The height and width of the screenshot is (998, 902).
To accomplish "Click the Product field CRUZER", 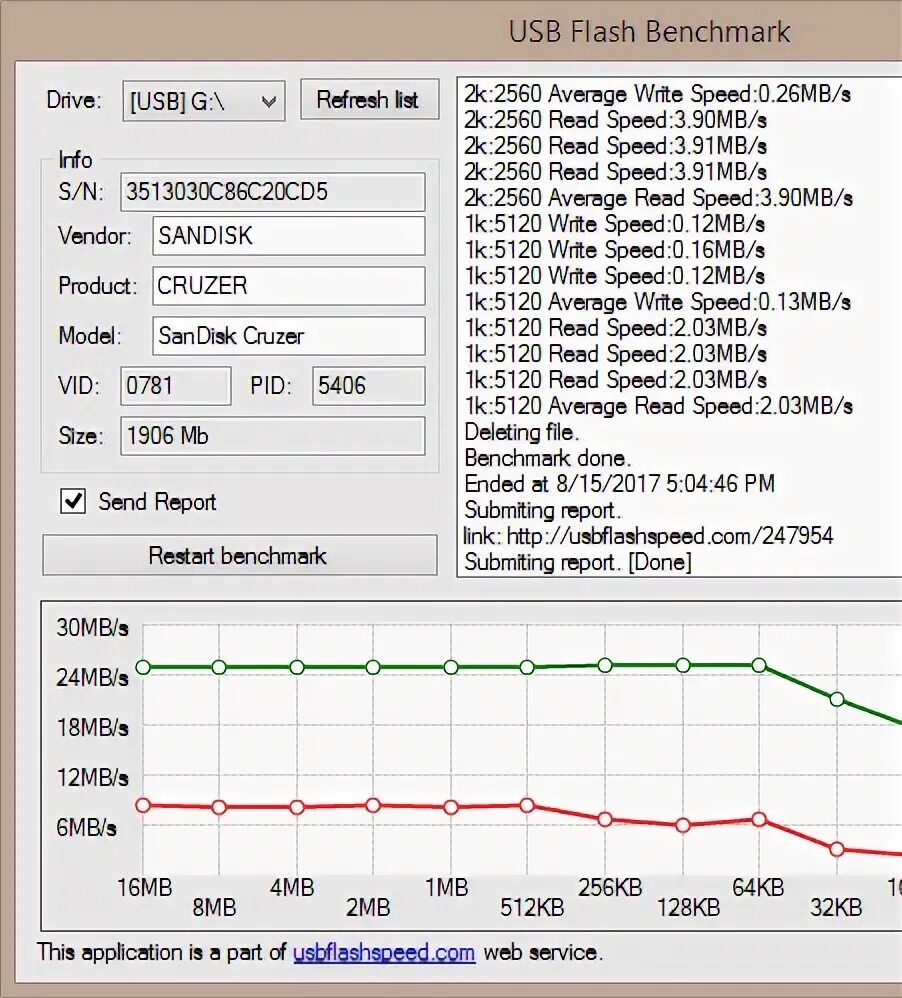I will [x=288, y=285].
